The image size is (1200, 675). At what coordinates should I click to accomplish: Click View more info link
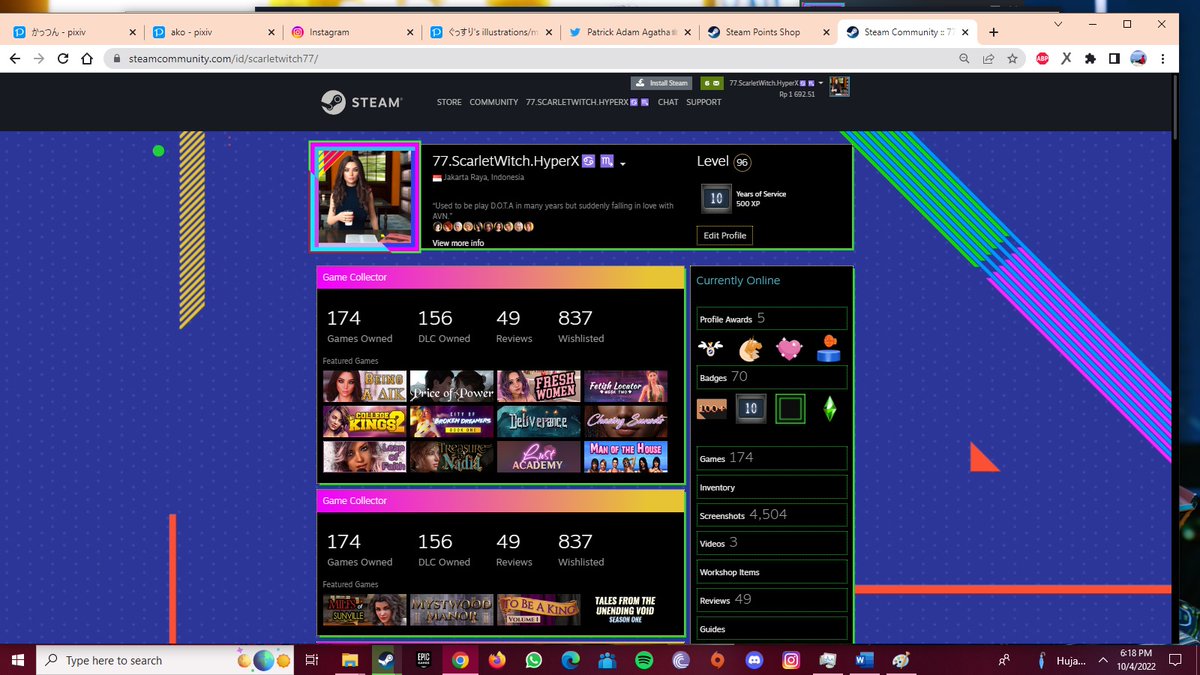tap(458, 243)
